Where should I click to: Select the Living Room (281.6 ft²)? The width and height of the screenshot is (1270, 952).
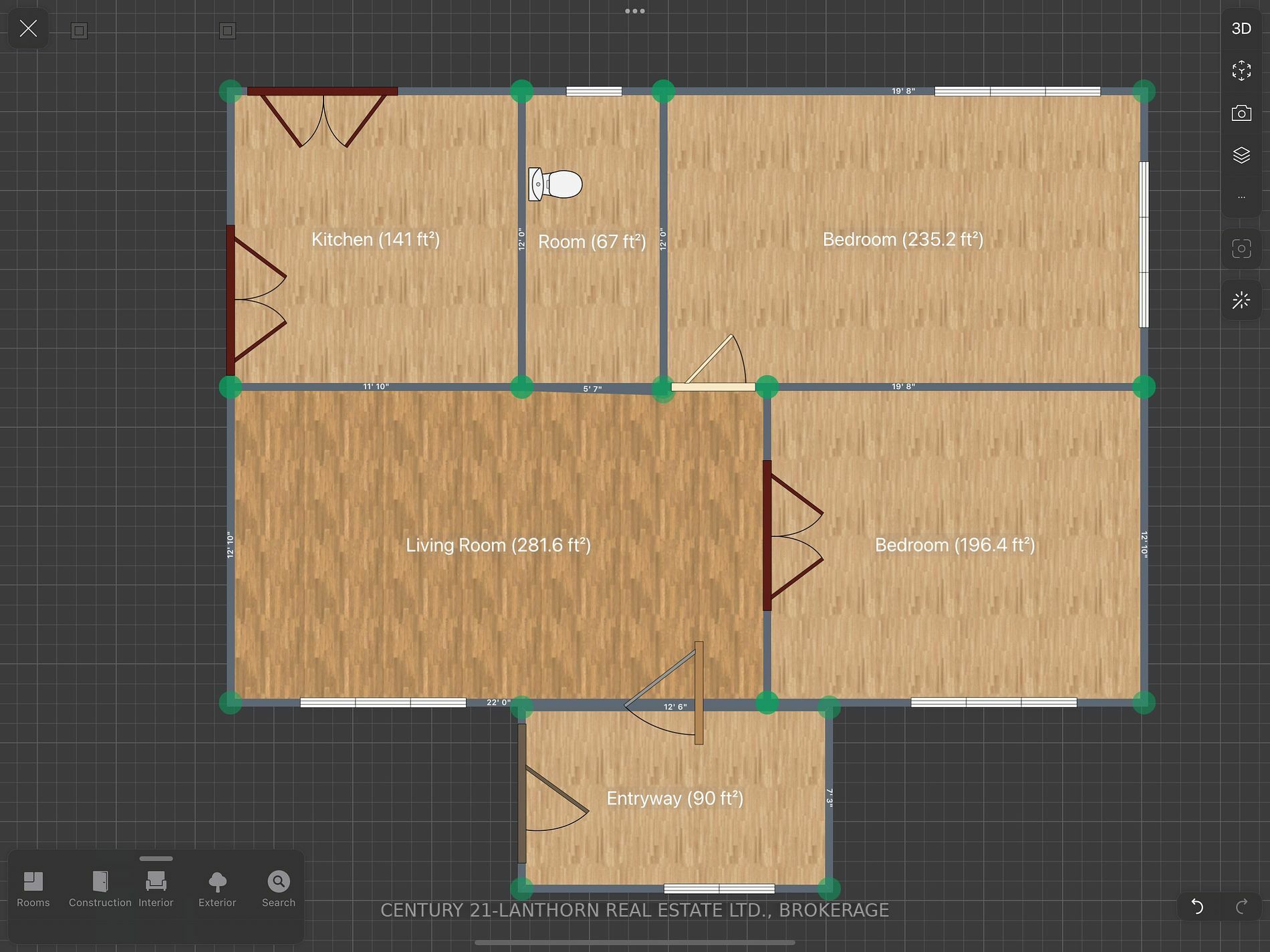(498, 545)
